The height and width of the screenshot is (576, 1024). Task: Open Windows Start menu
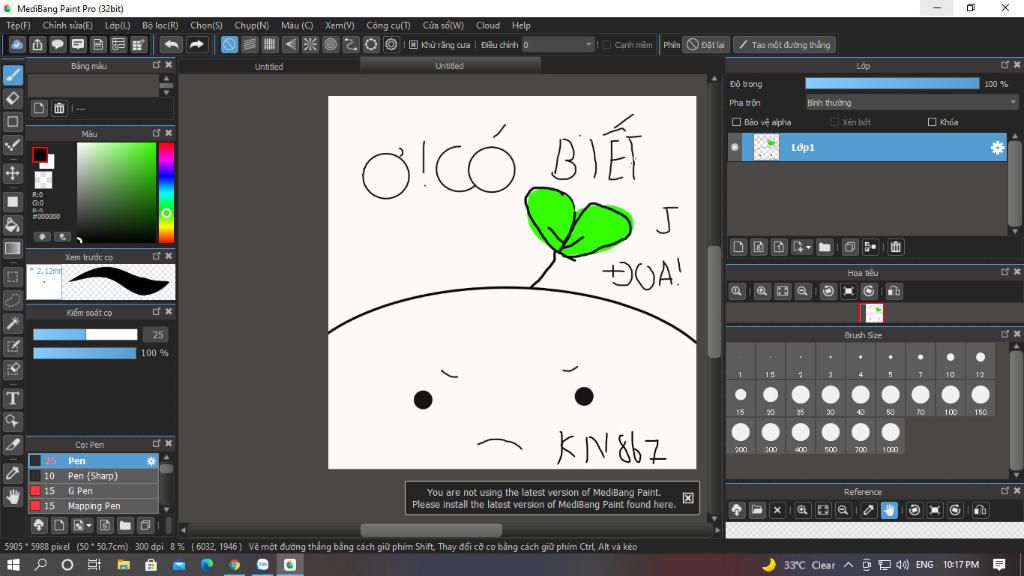13,564
